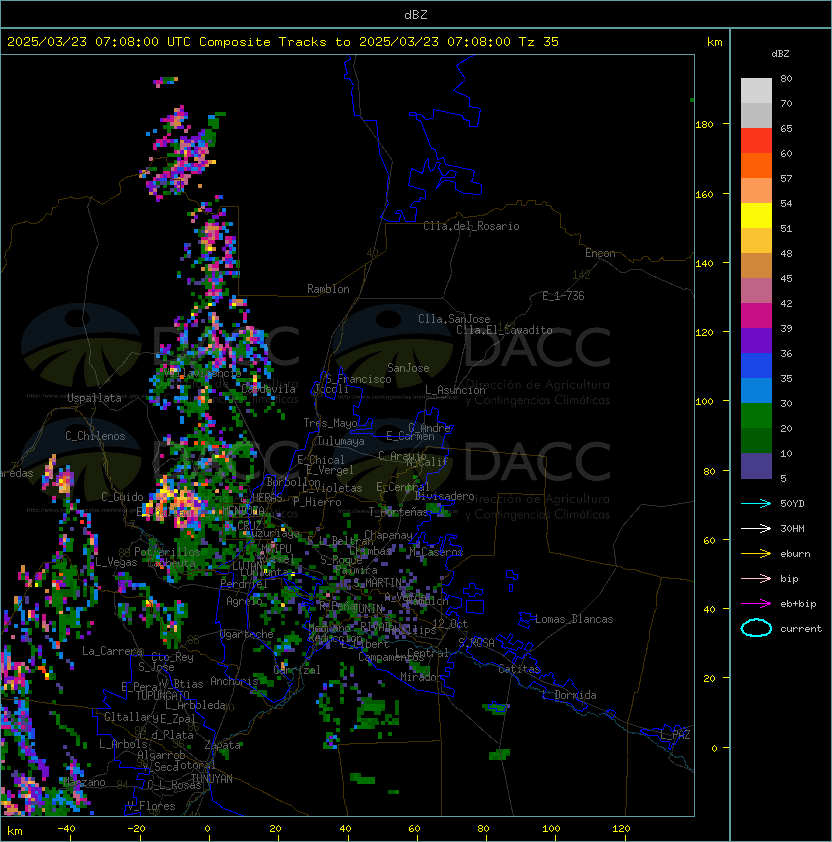Click the 'Carrizal' map label

pos(297,670)
